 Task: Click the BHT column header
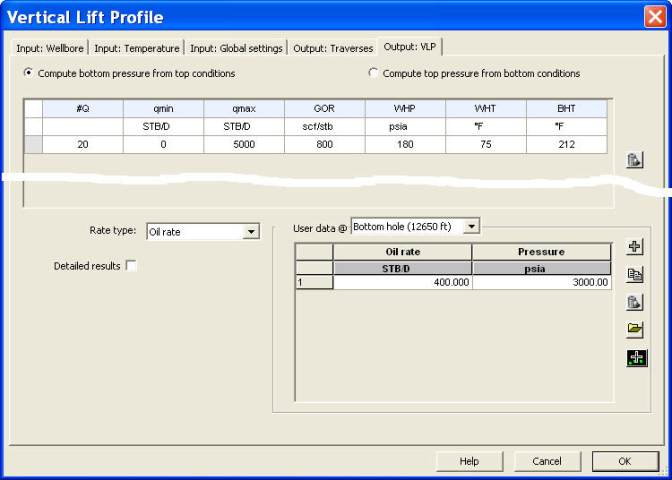(567, 109)
